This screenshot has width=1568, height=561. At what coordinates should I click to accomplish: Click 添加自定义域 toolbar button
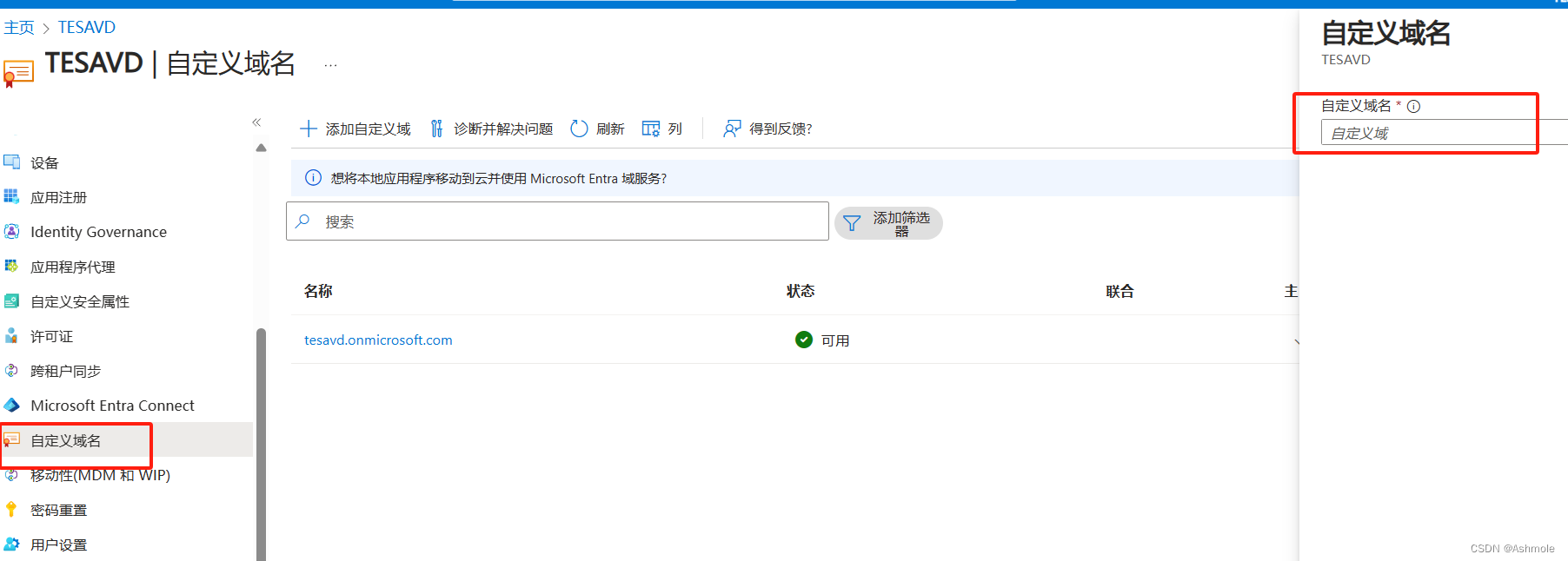355,129
